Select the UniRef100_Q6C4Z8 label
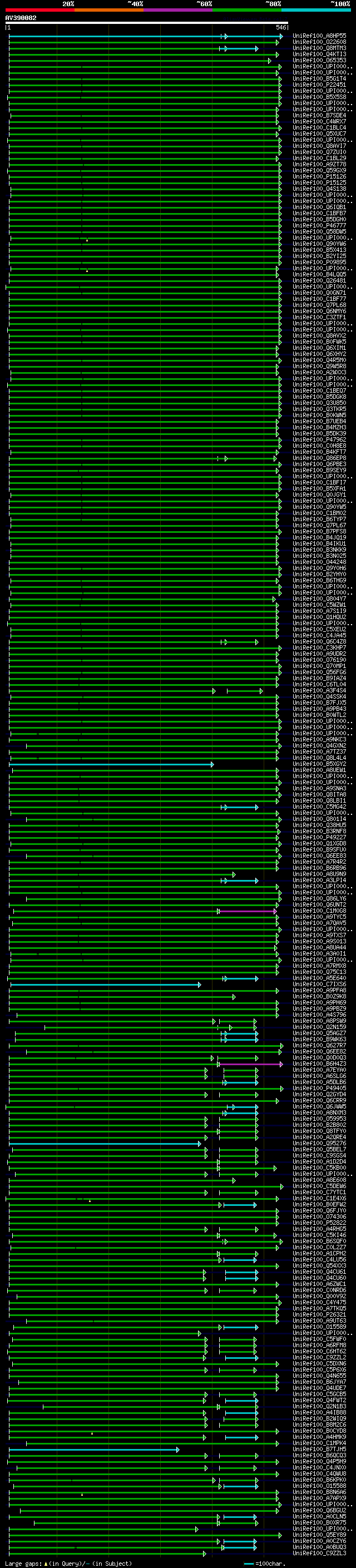The width and height of the screenshot is (356, 1568). point(319,641)
